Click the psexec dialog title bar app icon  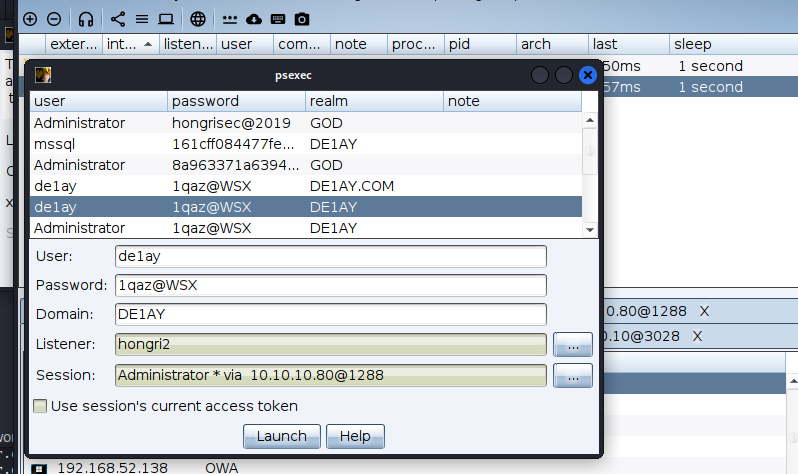(x=43, y=75)
